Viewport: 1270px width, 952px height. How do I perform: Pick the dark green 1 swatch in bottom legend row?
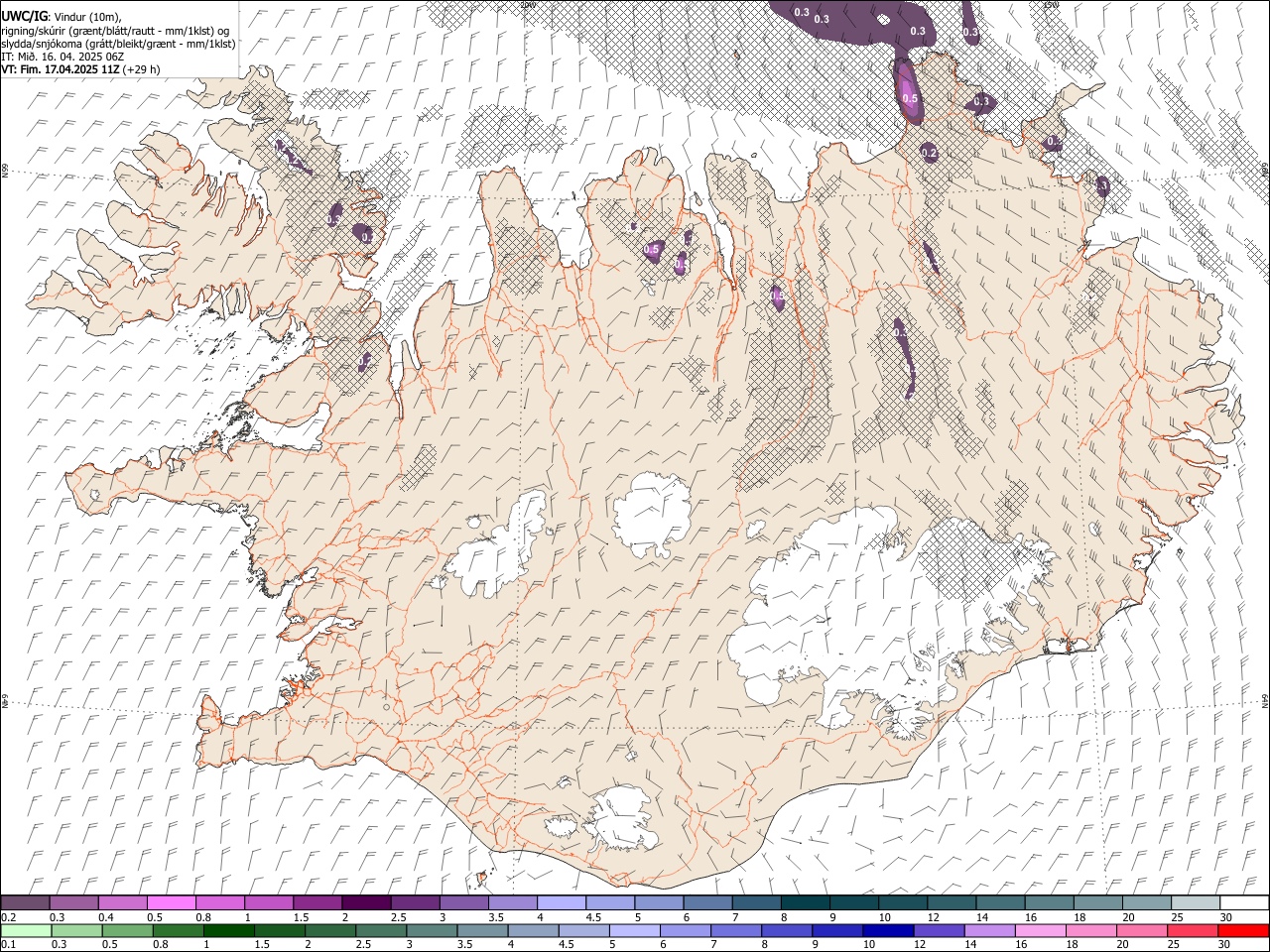pyautogui.click(x=228, y=931)
